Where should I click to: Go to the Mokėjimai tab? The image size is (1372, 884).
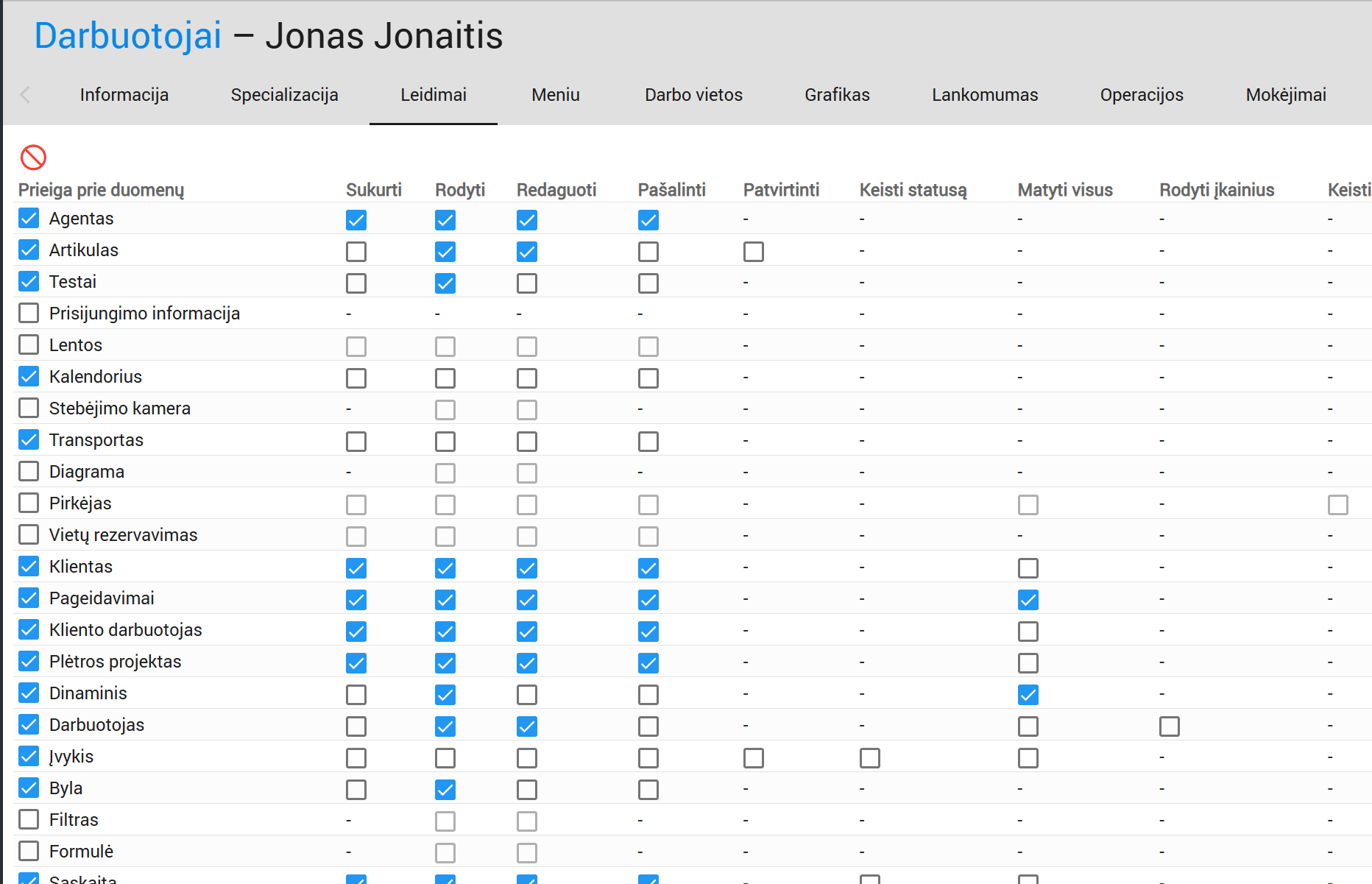coord(1285,95)
